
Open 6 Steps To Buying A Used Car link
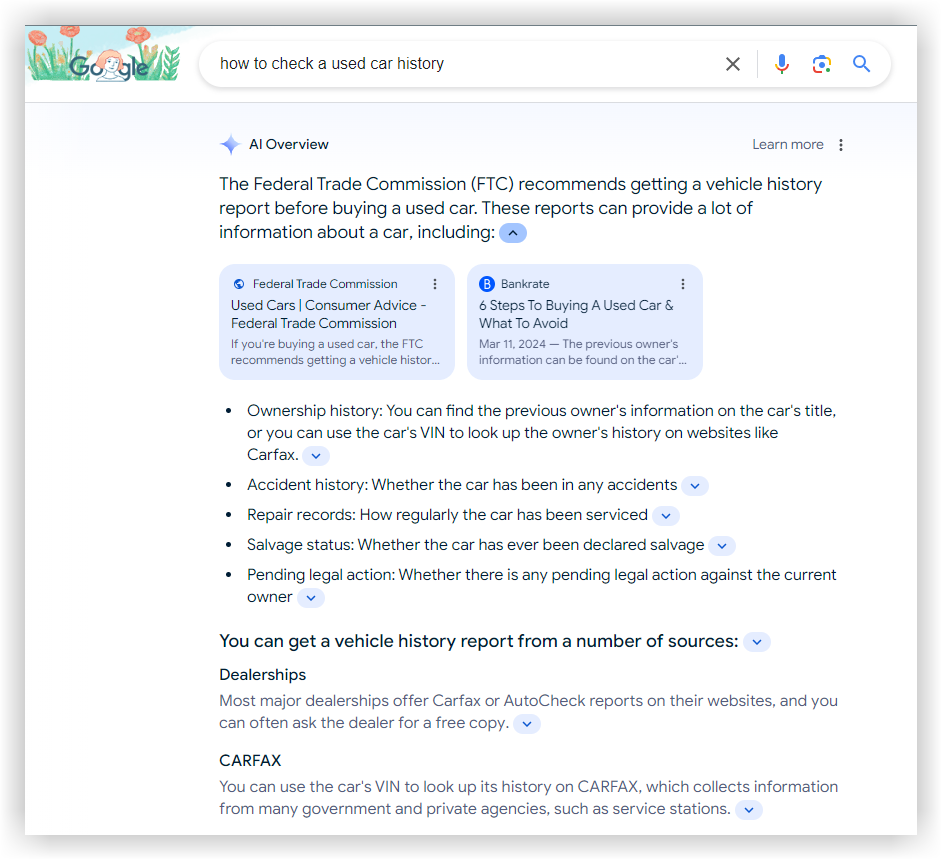click(x=576, y=314)
